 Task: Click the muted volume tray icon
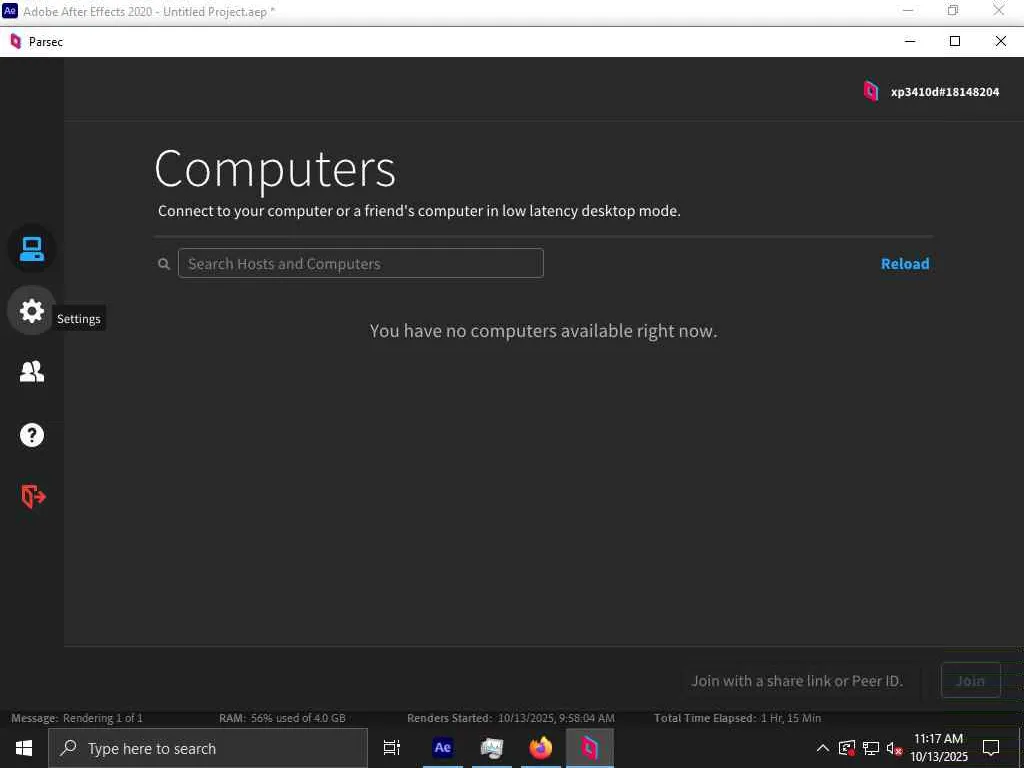[x=893, y=748]
